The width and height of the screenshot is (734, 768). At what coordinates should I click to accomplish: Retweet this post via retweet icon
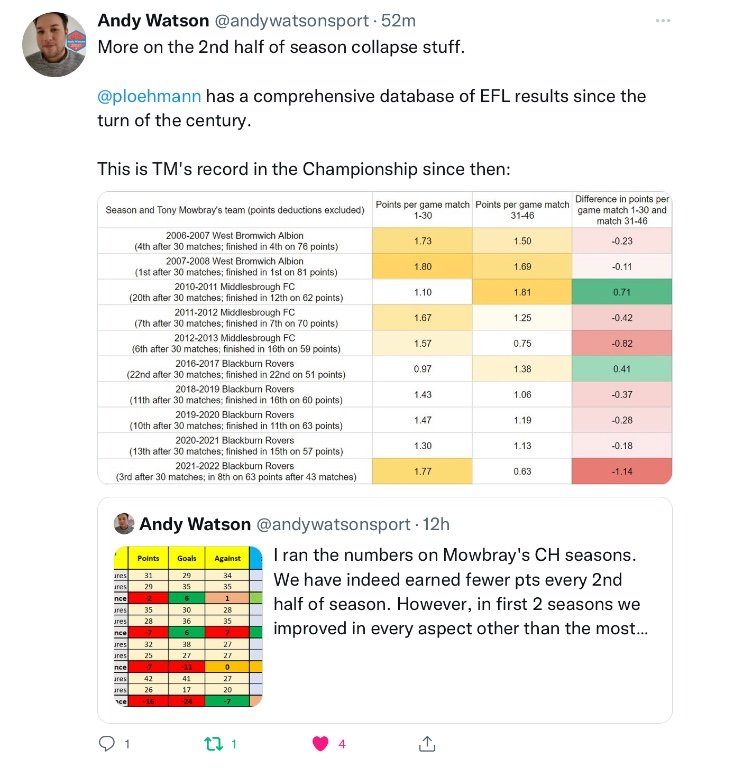(x=211, y=744)
